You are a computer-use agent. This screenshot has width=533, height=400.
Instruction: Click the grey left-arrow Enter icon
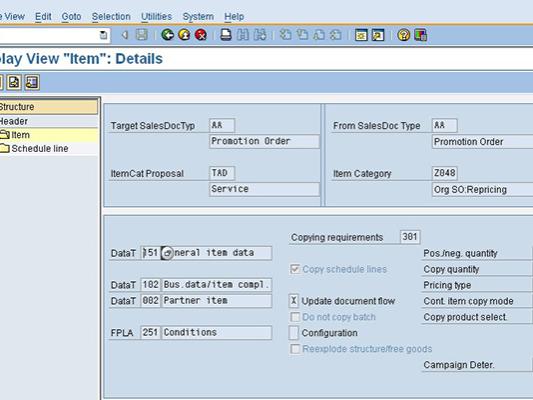(125, 35)
